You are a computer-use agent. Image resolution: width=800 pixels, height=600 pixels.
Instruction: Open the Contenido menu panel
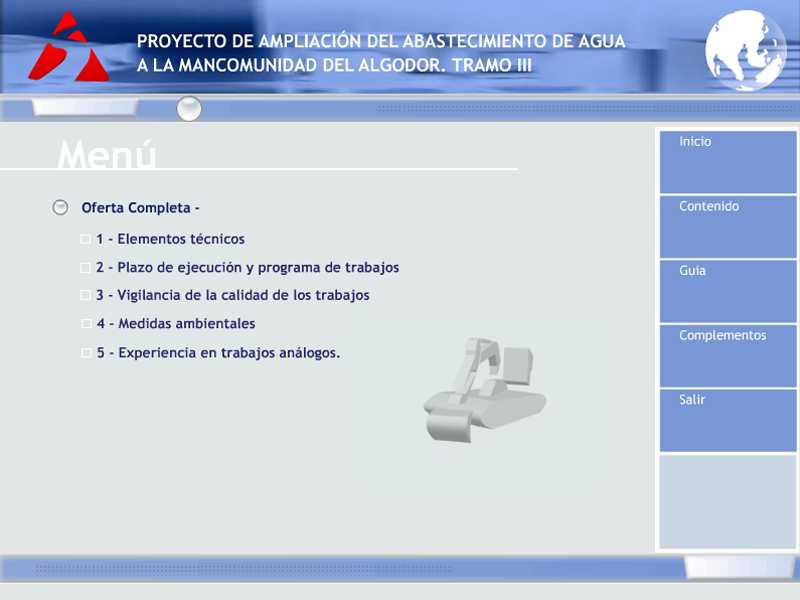pyautogui.click(x=728, y=227)
